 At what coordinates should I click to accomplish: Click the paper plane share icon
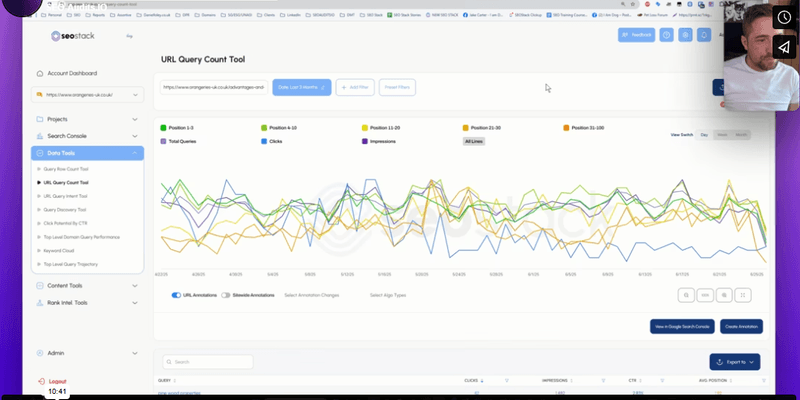[x=784, y=47]
